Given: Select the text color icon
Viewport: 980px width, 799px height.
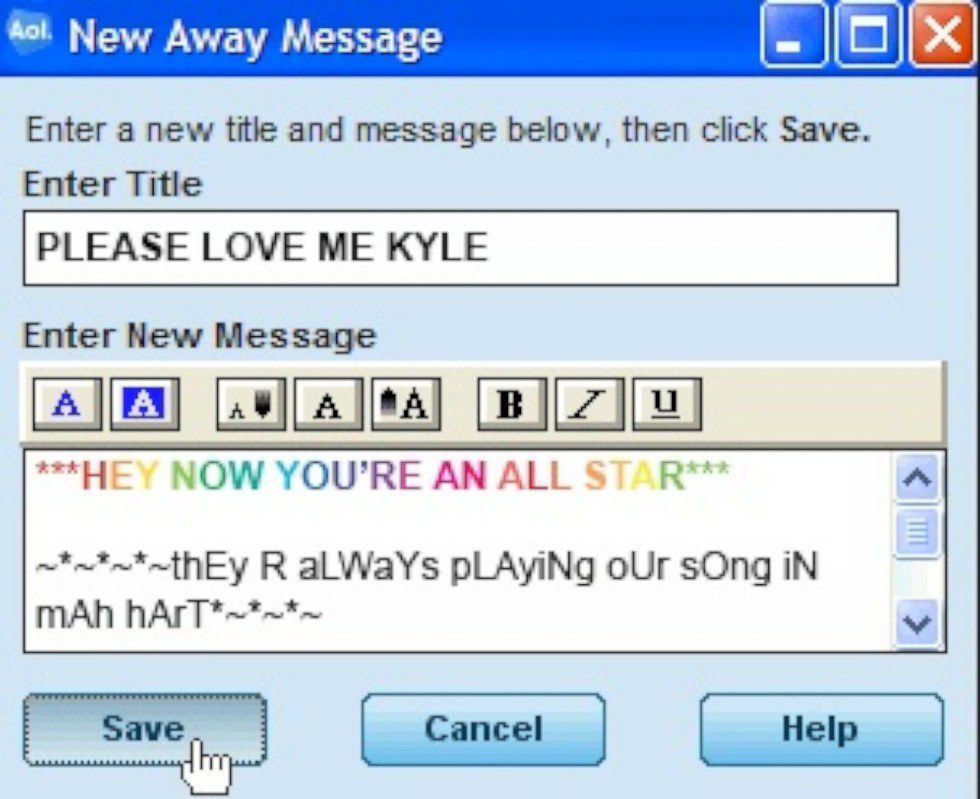Looking at the screenshot, I should [68, 404].
